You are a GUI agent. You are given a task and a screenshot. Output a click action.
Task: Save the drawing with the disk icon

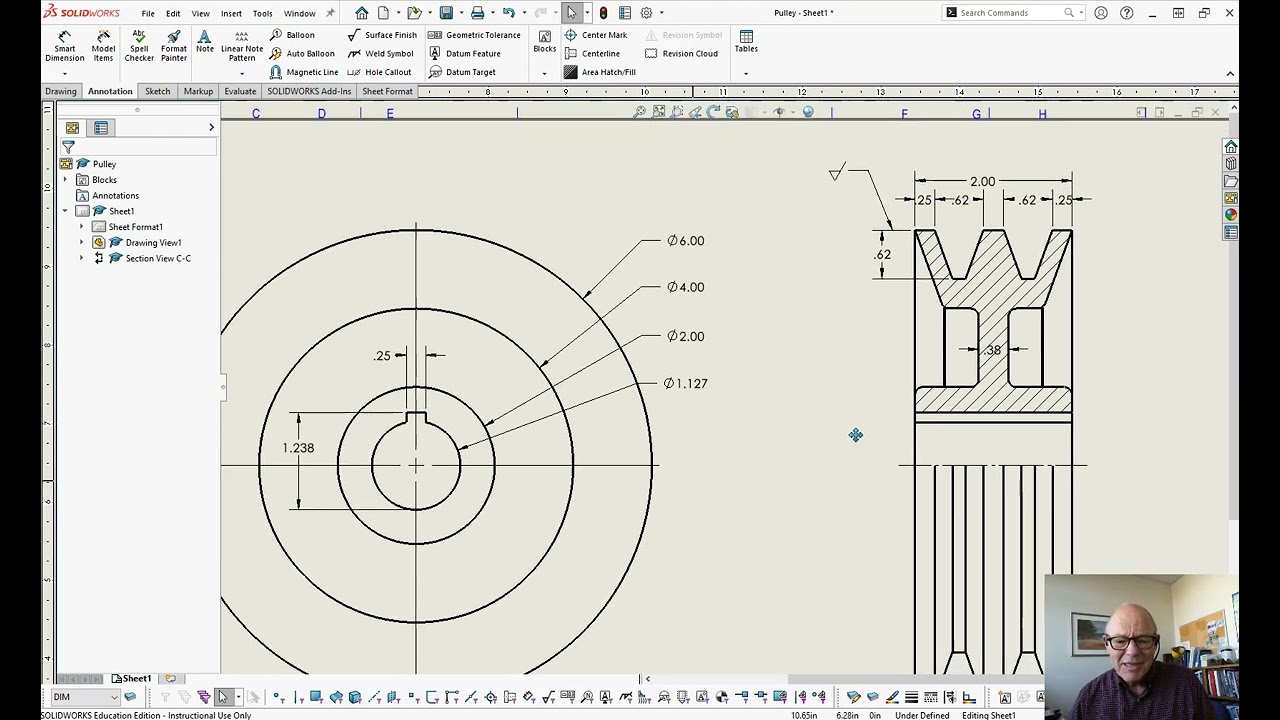click(446, 13)
